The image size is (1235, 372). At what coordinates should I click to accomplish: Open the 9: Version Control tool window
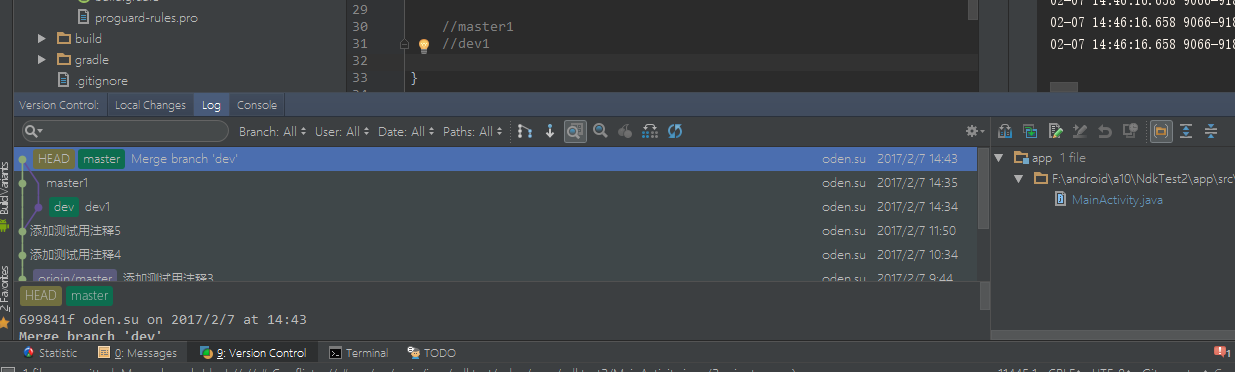[x=253, y=353]
